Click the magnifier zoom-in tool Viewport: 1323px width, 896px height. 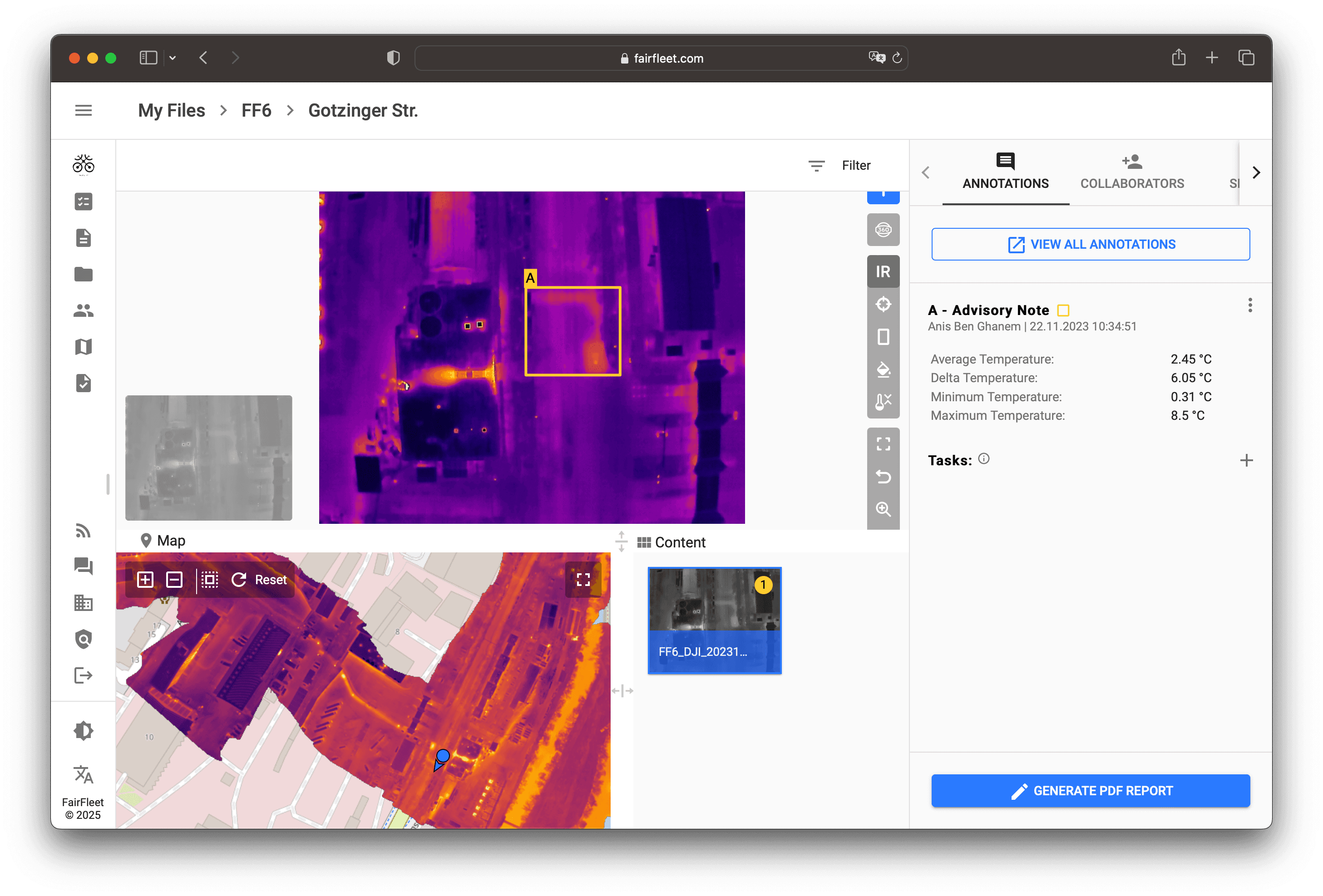pyautogui.click(x=883, y=508)
